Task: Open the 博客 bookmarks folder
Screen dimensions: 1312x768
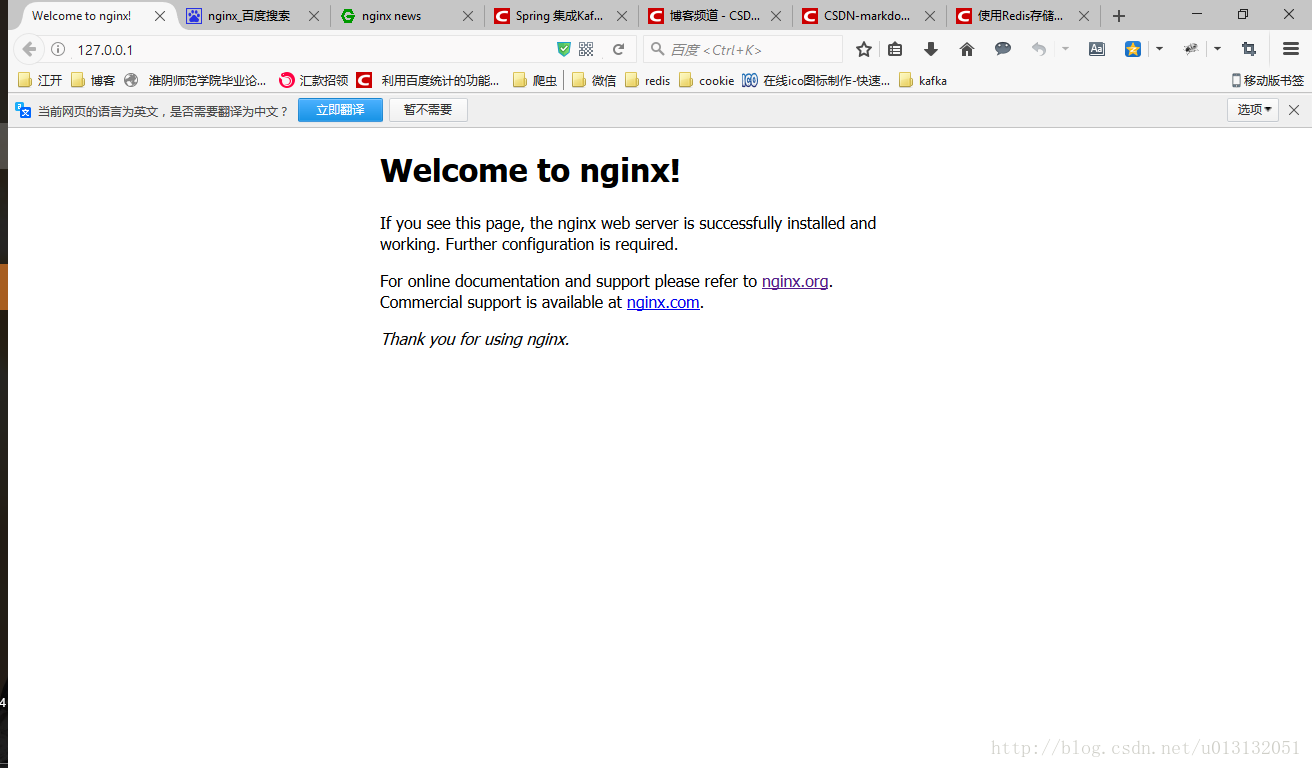Action: [x=93, y=81]
